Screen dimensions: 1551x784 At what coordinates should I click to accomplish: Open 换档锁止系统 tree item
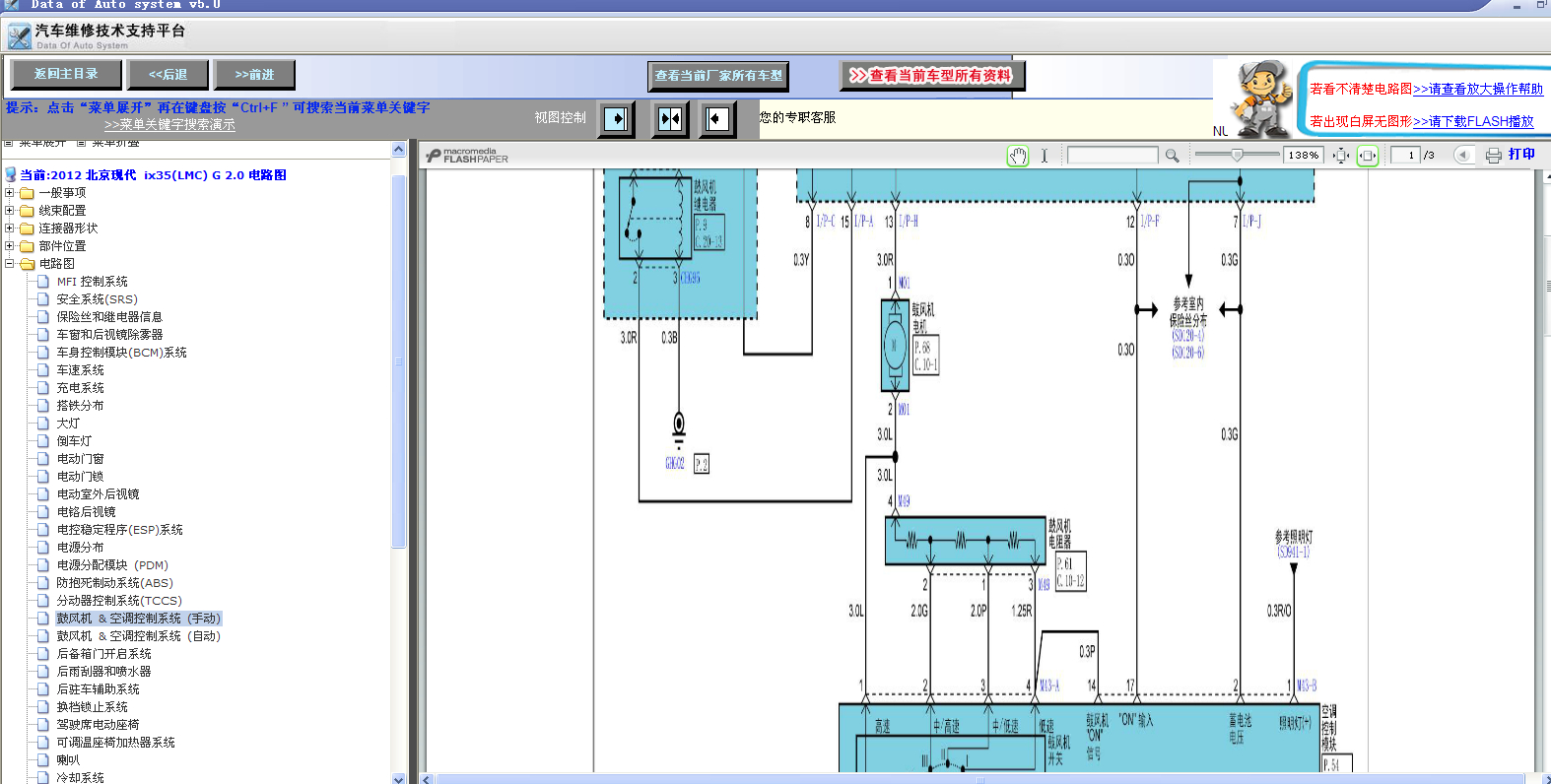pyautogui.click(x=92, y=707)
